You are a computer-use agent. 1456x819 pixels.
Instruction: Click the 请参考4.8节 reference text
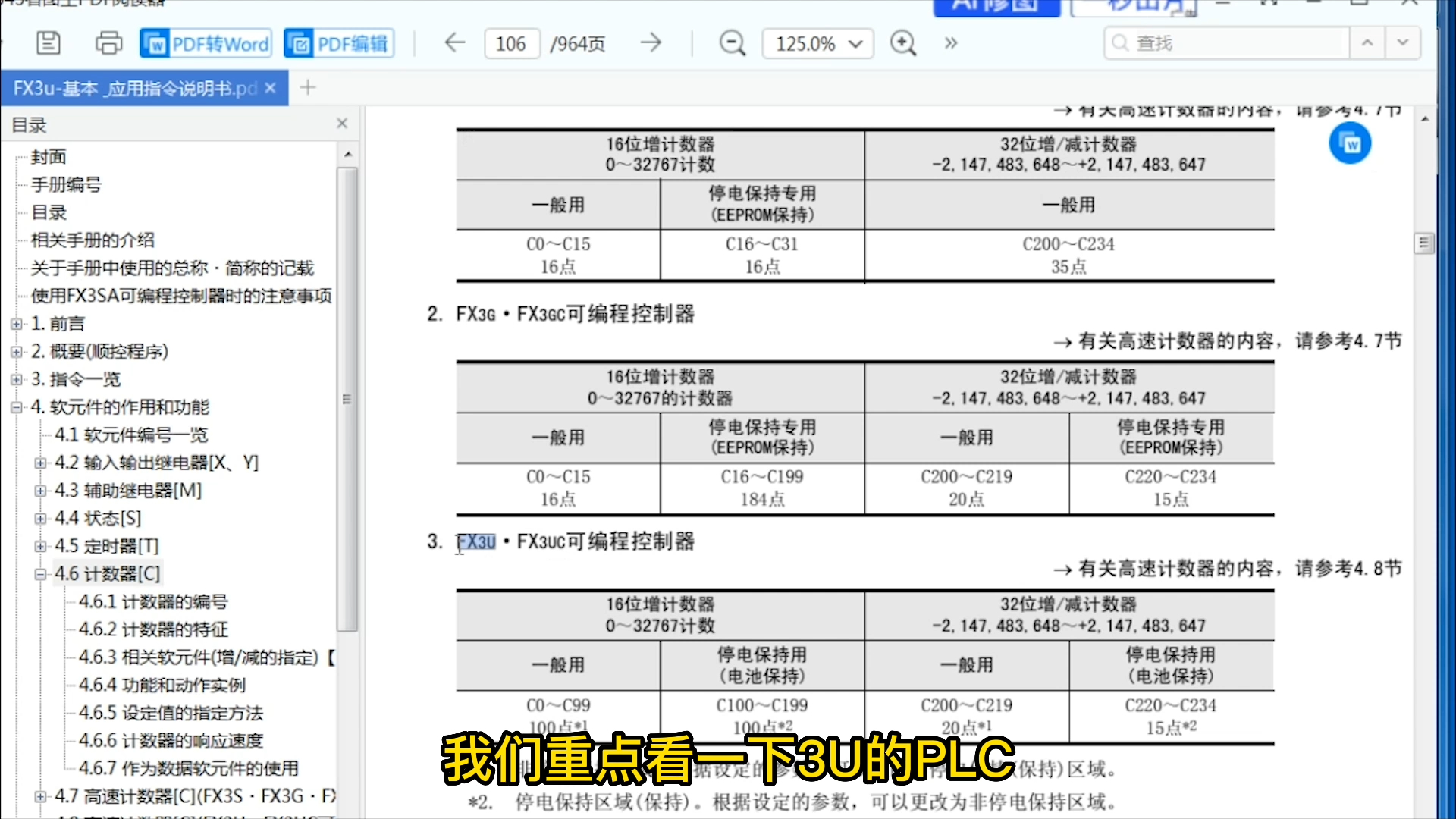click(x=1348, y=569)
